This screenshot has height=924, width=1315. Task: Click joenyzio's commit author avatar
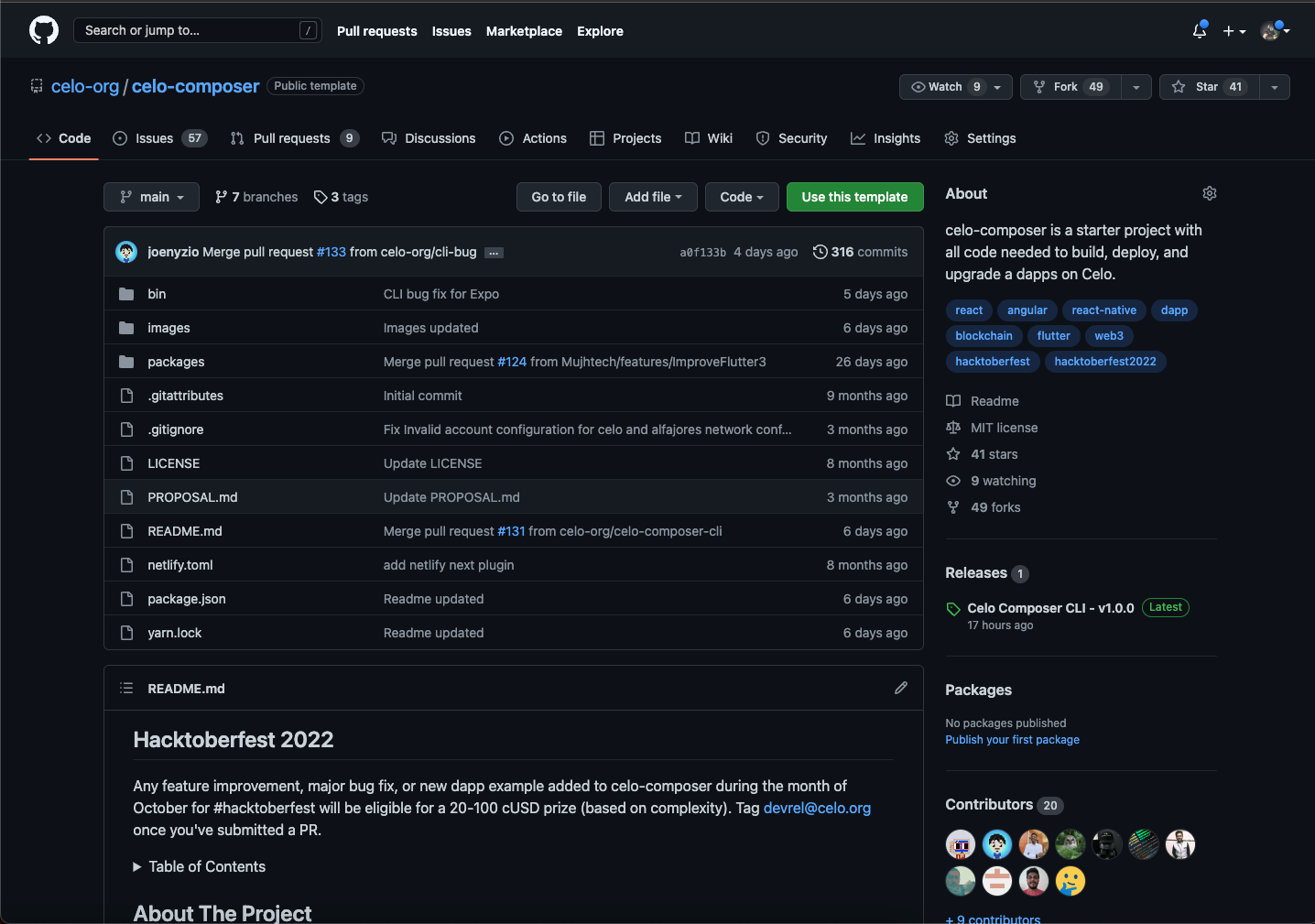(126, 252)
